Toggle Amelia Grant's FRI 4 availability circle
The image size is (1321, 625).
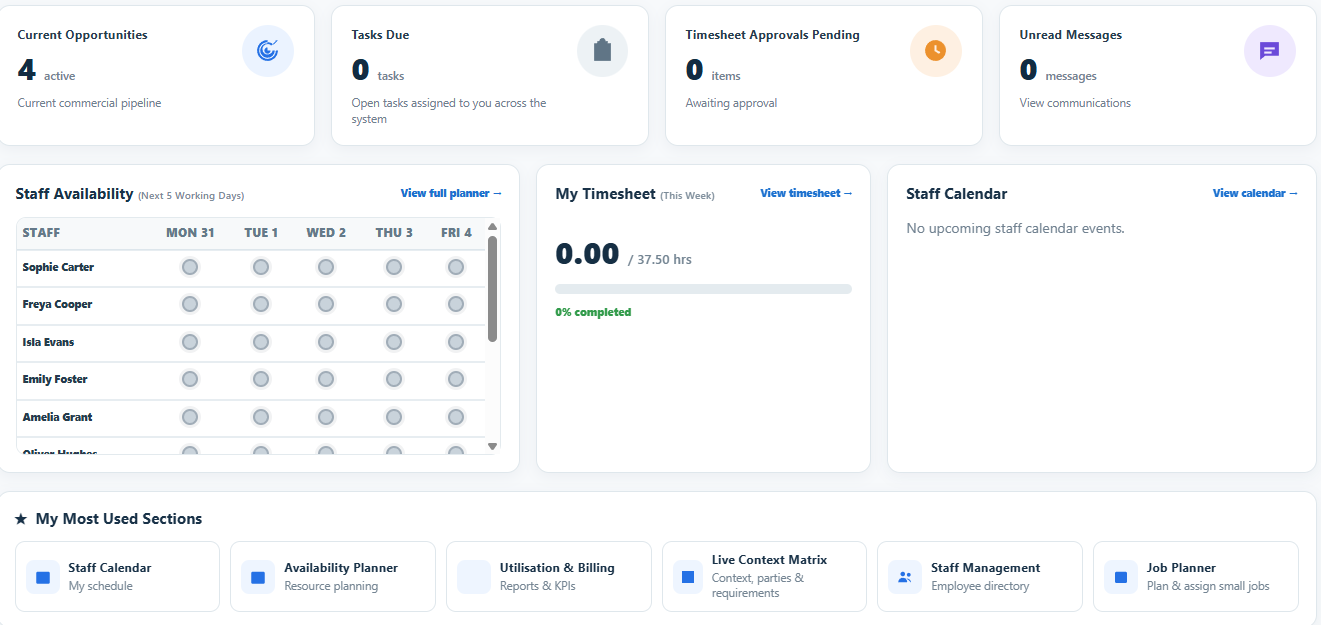click(x=456, y=417)
